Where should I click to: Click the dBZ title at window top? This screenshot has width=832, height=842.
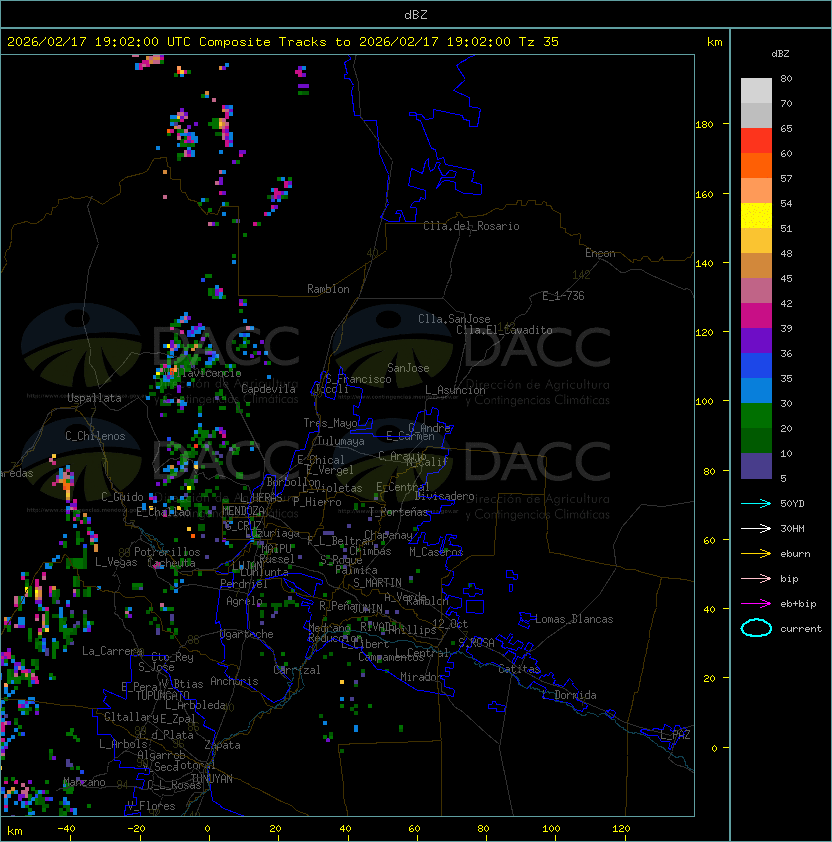coord(415,14)
